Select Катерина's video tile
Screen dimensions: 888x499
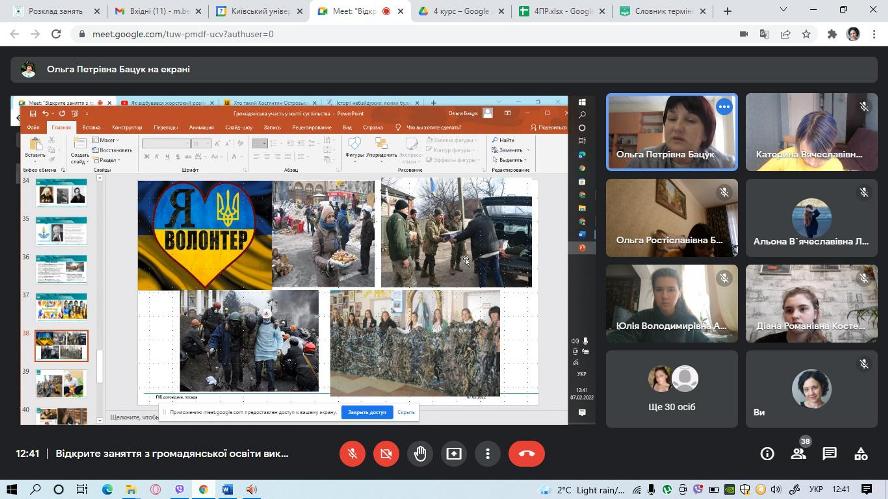(x=811, y=132)
